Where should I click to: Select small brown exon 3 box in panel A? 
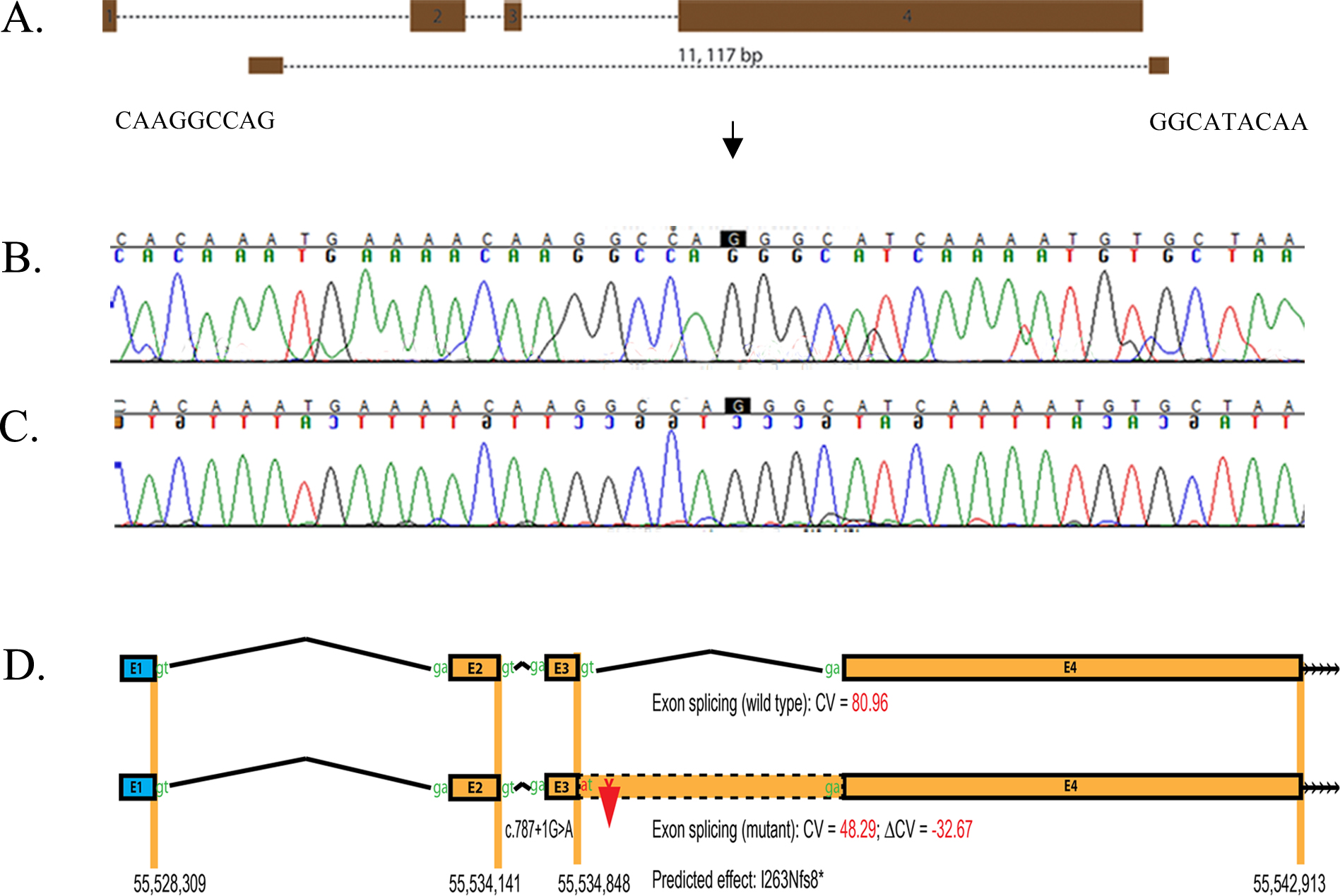click(x=513, y=16)
